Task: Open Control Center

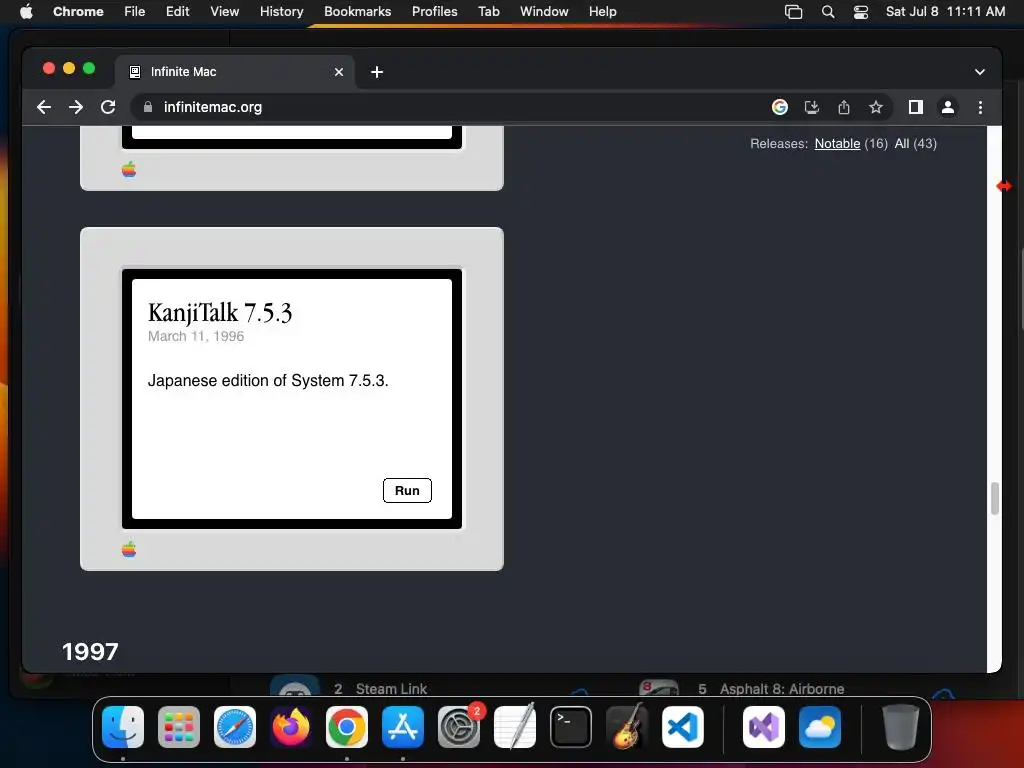Action: (x=861, y=12)
